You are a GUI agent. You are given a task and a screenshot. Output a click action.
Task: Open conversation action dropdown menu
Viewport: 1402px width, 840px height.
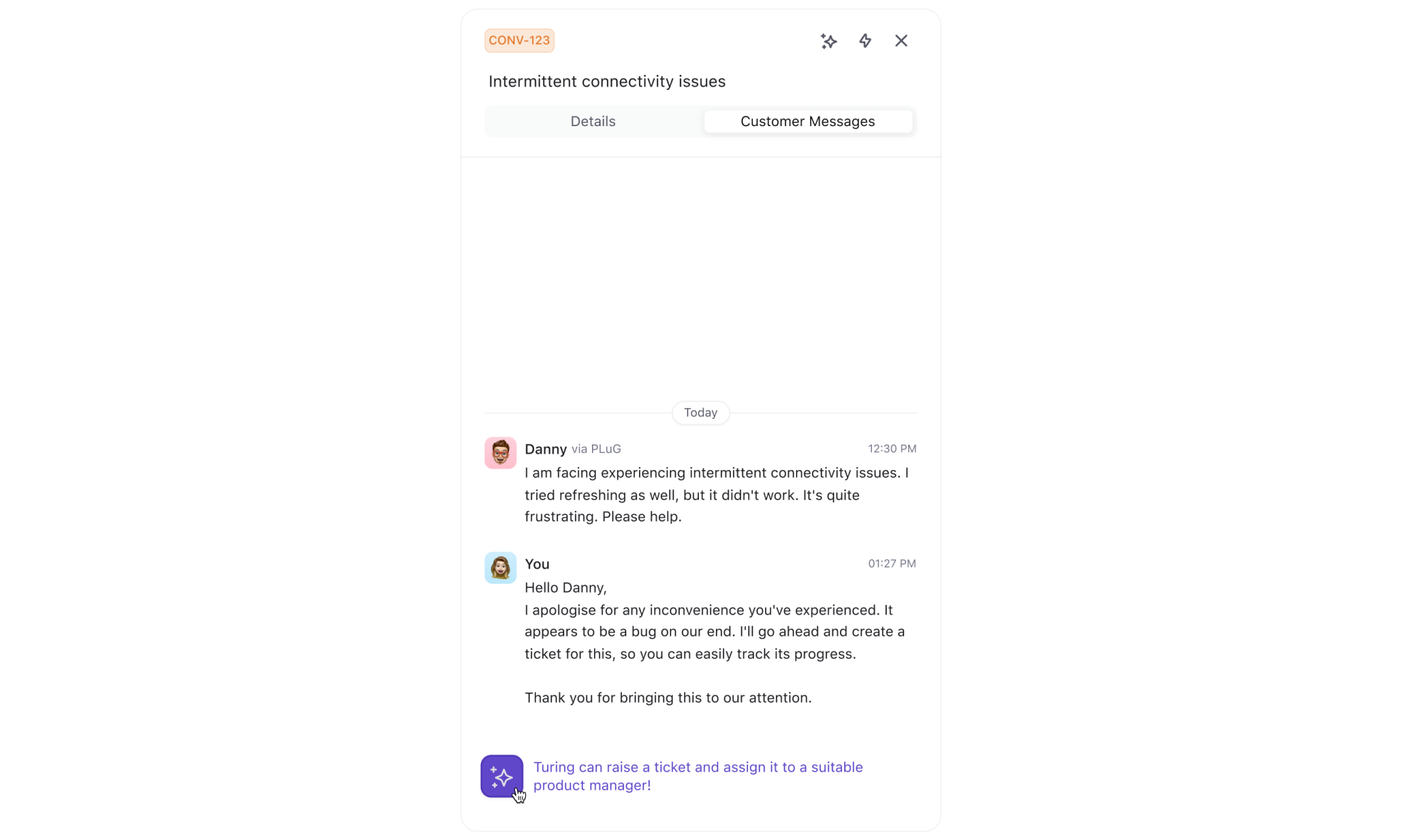[865, 40]
